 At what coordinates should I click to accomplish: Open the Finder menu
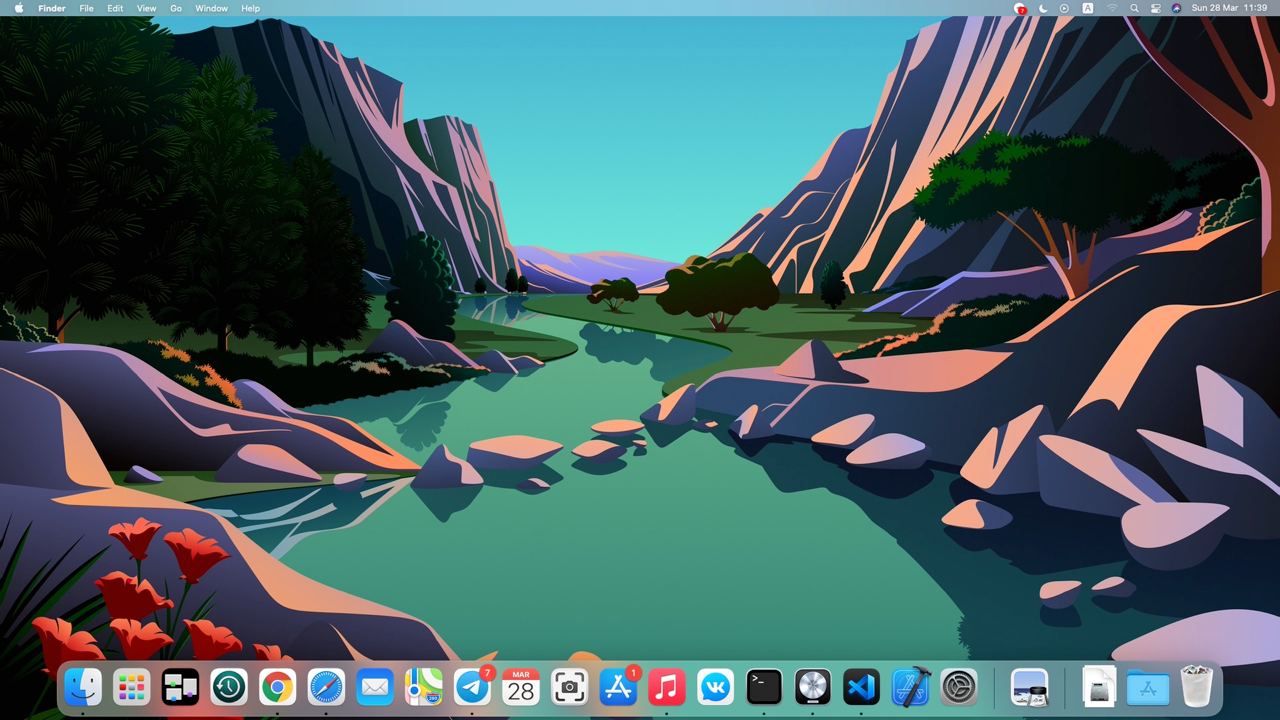(51, 8)
